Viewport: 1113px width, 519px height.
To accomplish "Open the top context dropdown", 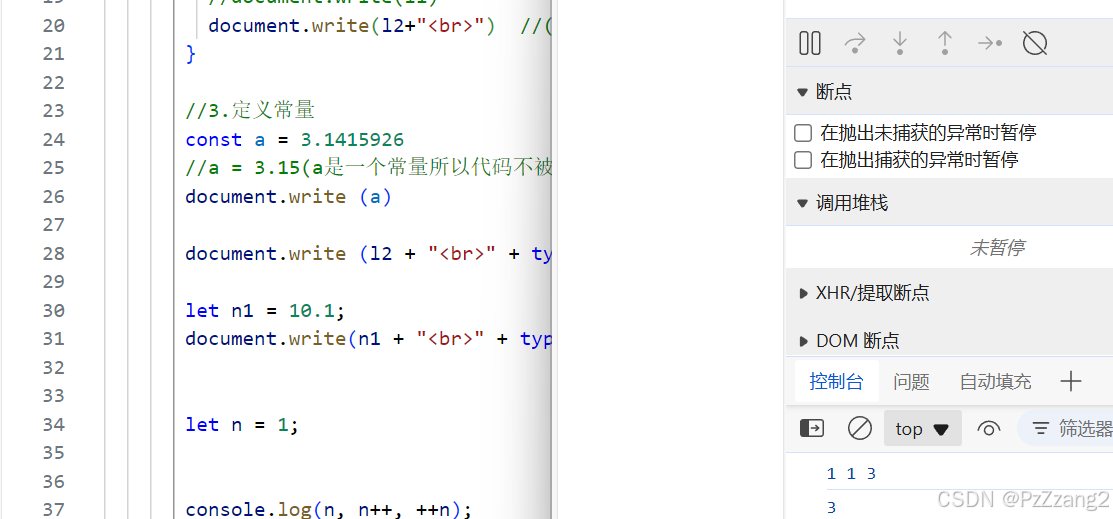I will [923, 428].
